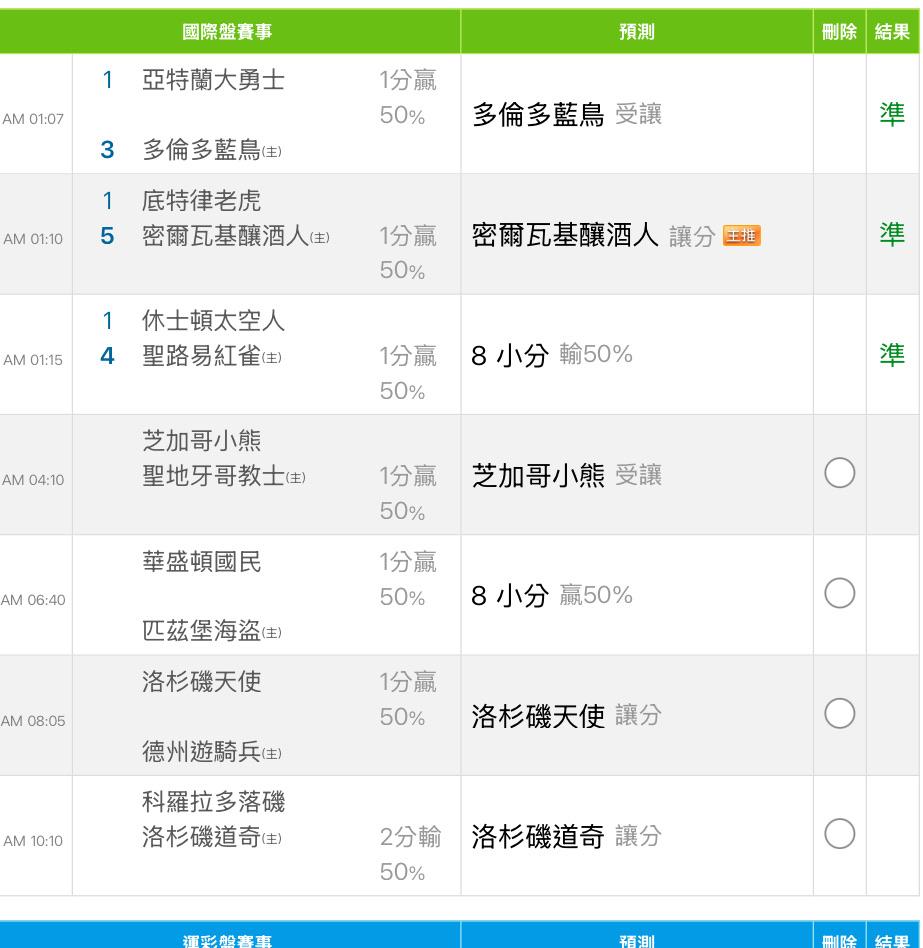This screenshot has width=923, height=948.
Task: Click prediction 洛杉磯道奇 讓分
Action: pyautogui.click(x=567, y=836)
